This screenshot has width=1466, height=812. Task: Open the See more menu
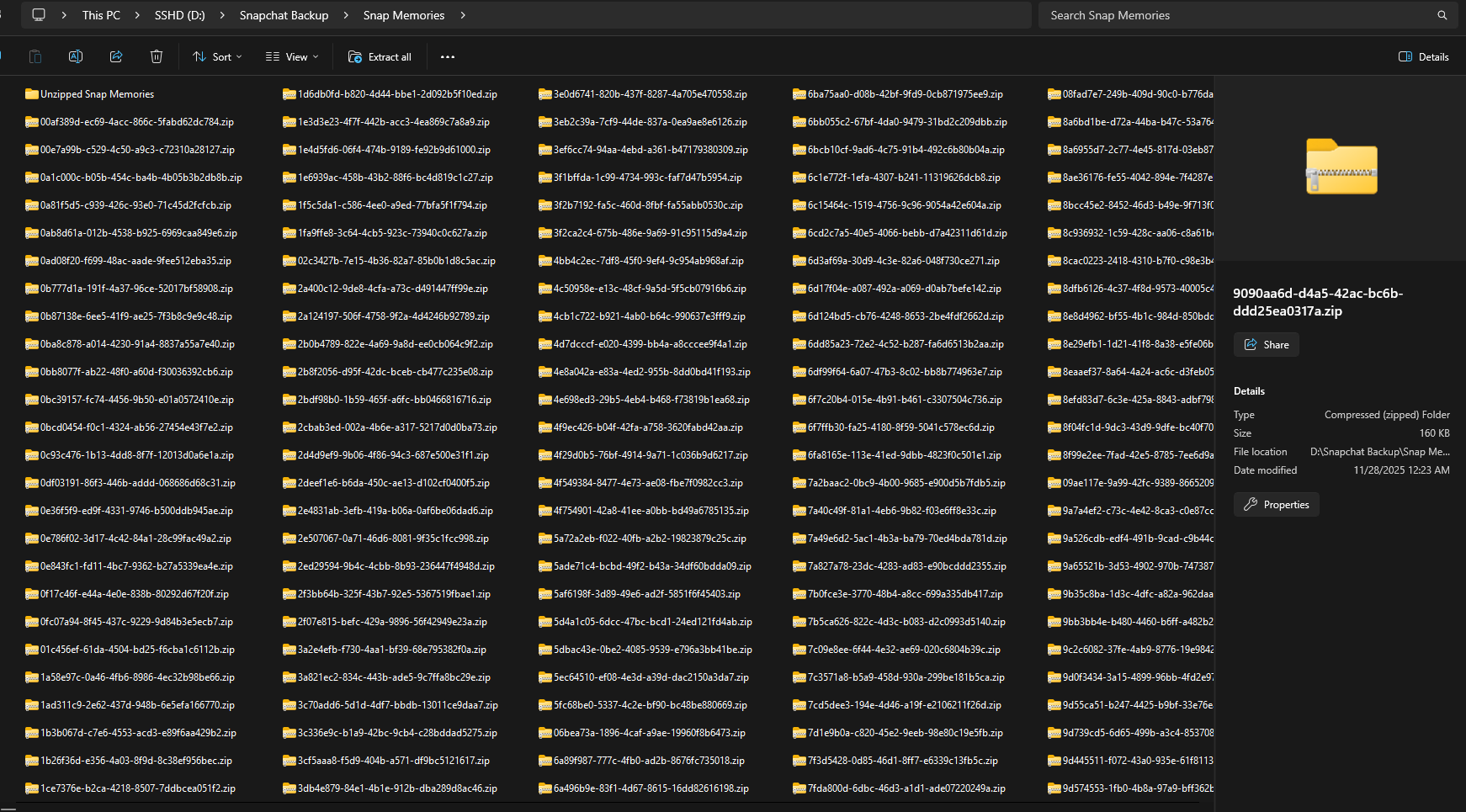[447, 56]
